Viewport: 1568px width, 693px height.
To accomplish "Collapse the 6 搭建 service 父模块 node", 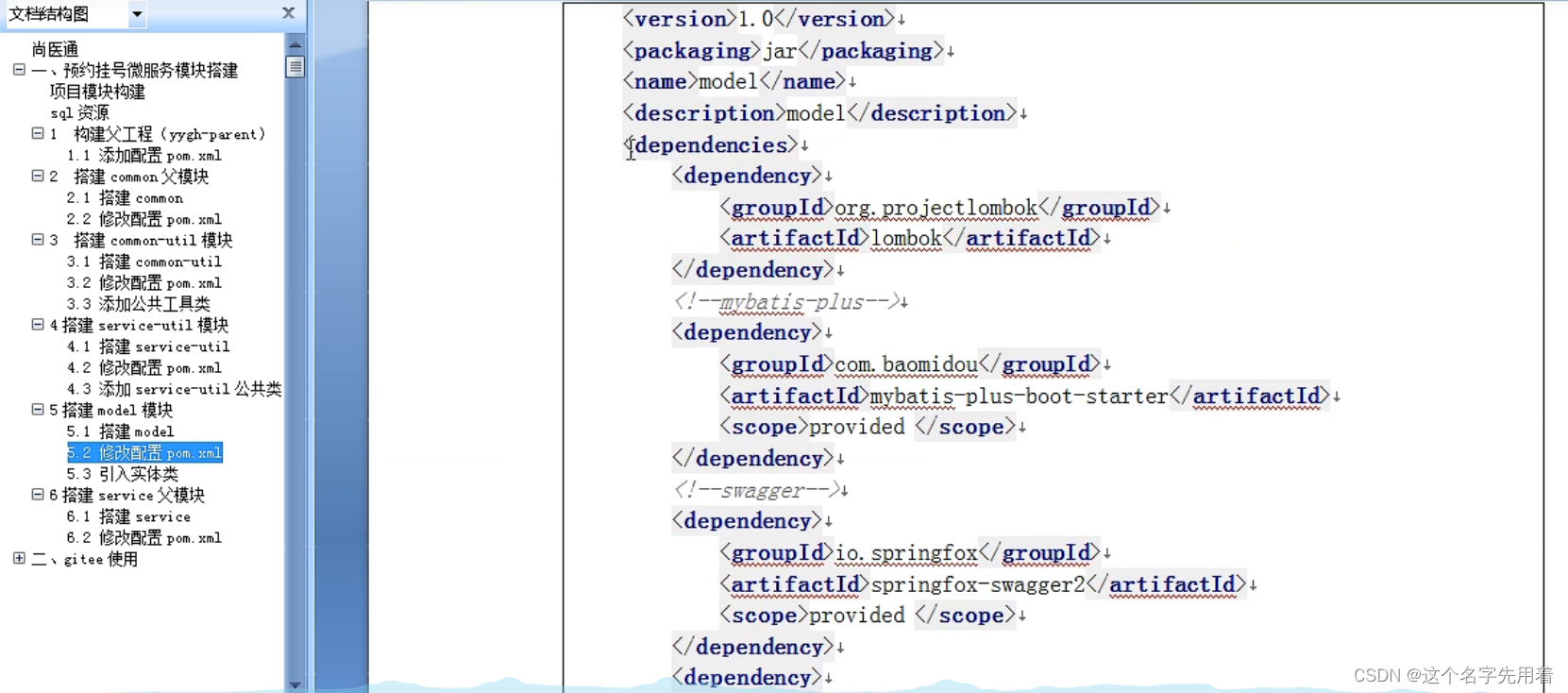I will [38, 495].
